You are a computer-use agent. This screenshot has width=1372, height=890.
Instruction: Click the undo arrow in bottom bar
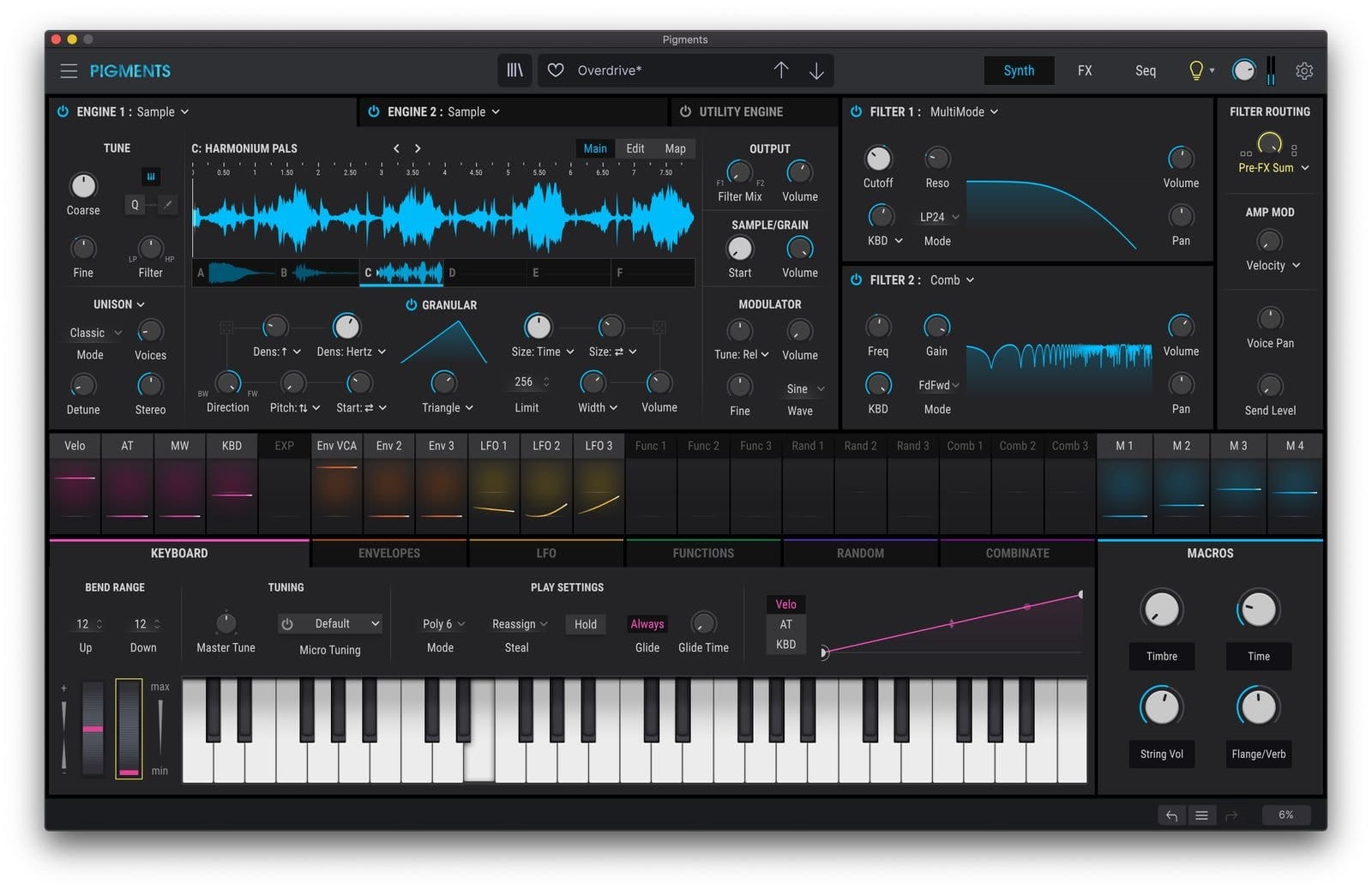1171,815
